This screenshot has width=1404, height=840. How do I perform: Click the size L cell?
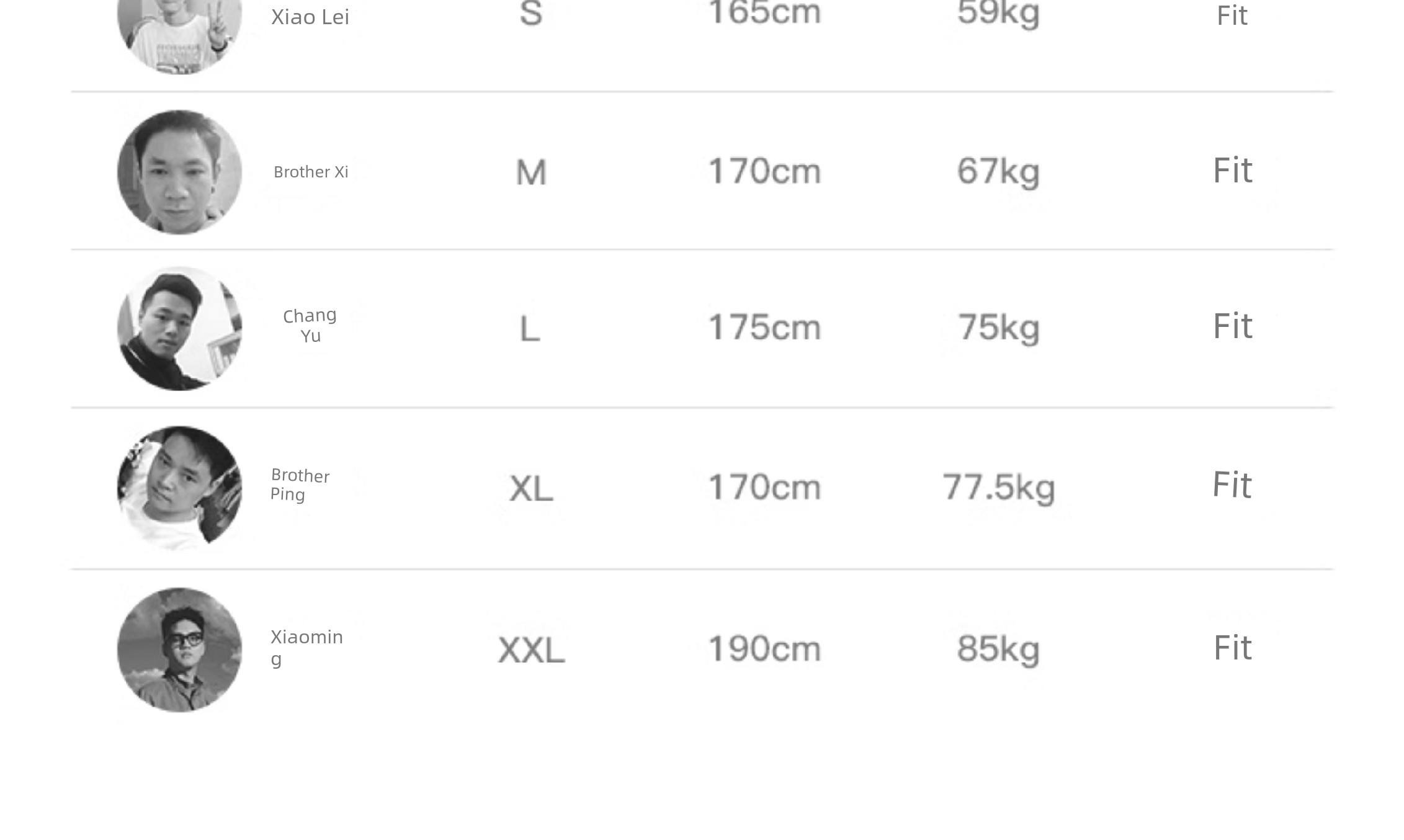530,329
